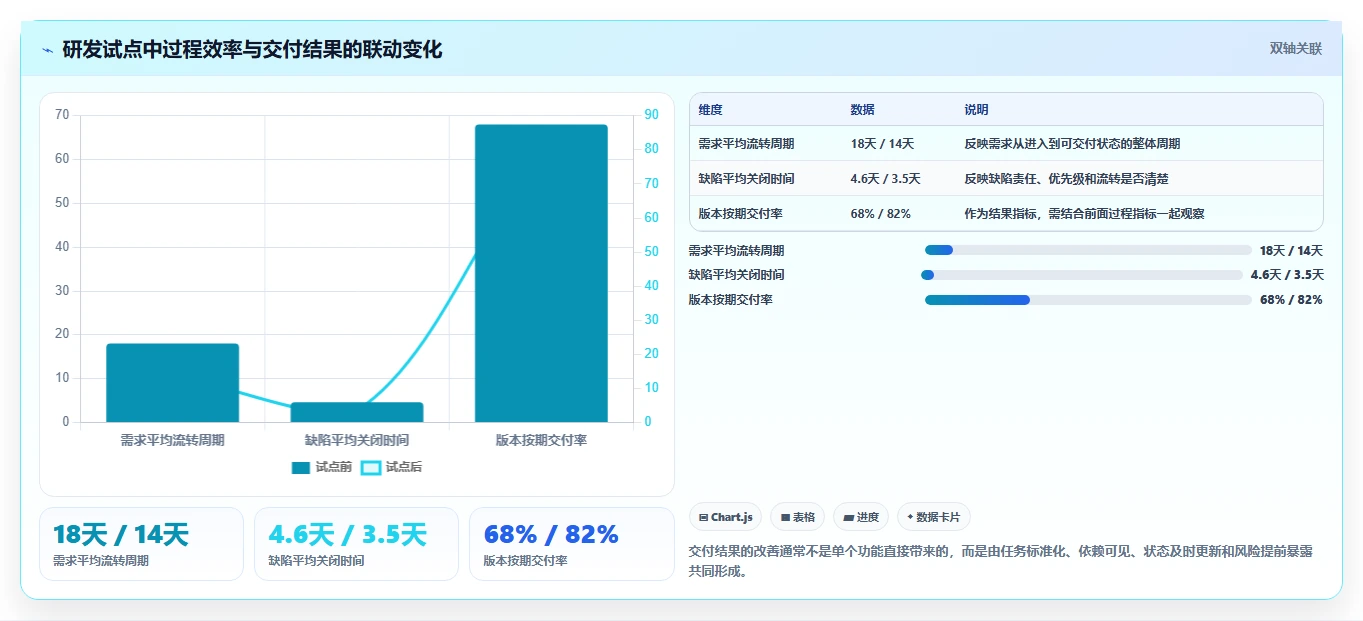Click the left axis value 70
The image size is (1363, 621).
click(x=62, y=115)
